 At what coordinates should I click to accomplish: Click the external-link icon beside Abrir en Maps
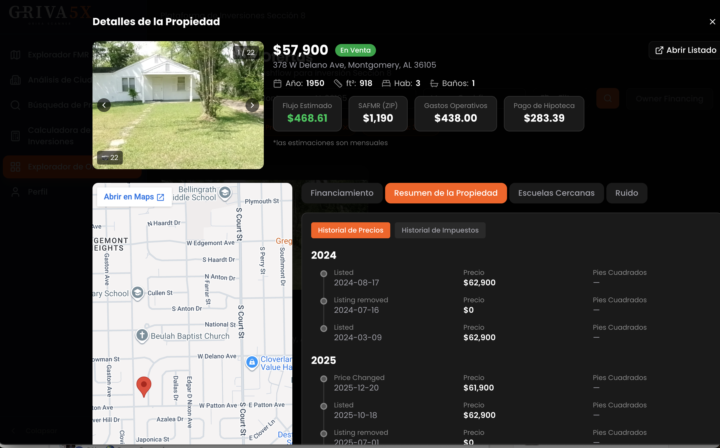click(160, 197)
